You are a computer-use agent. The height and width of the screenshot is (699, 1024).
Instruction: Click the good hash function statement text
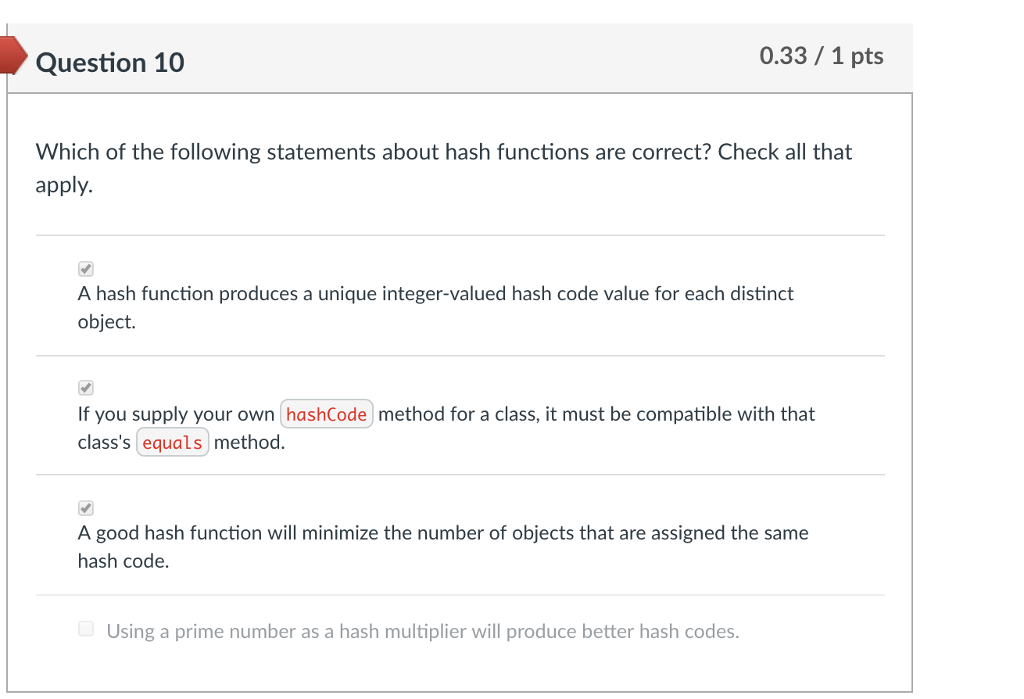(x=443, y=546)
